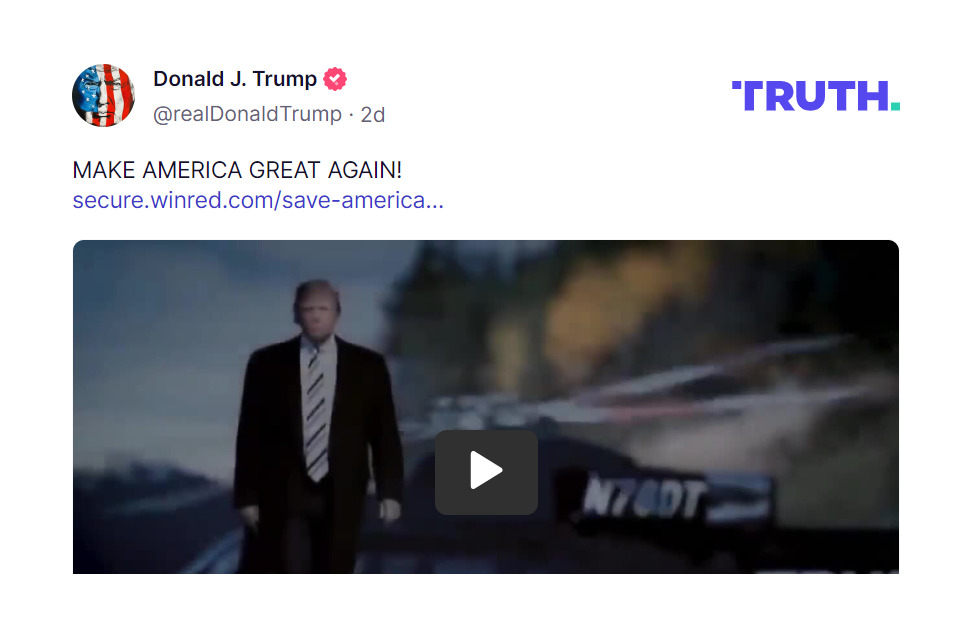Open the @realDonaldTrump handle
The image size is (973, 623).
click(x=247, y=114)
